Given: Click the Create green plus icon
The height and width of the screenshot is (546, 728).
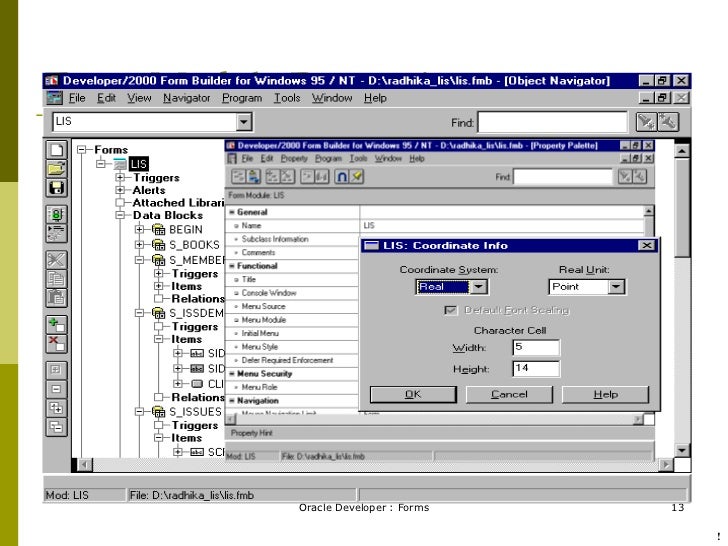Looking at the screenshot, I should (56, 324).
